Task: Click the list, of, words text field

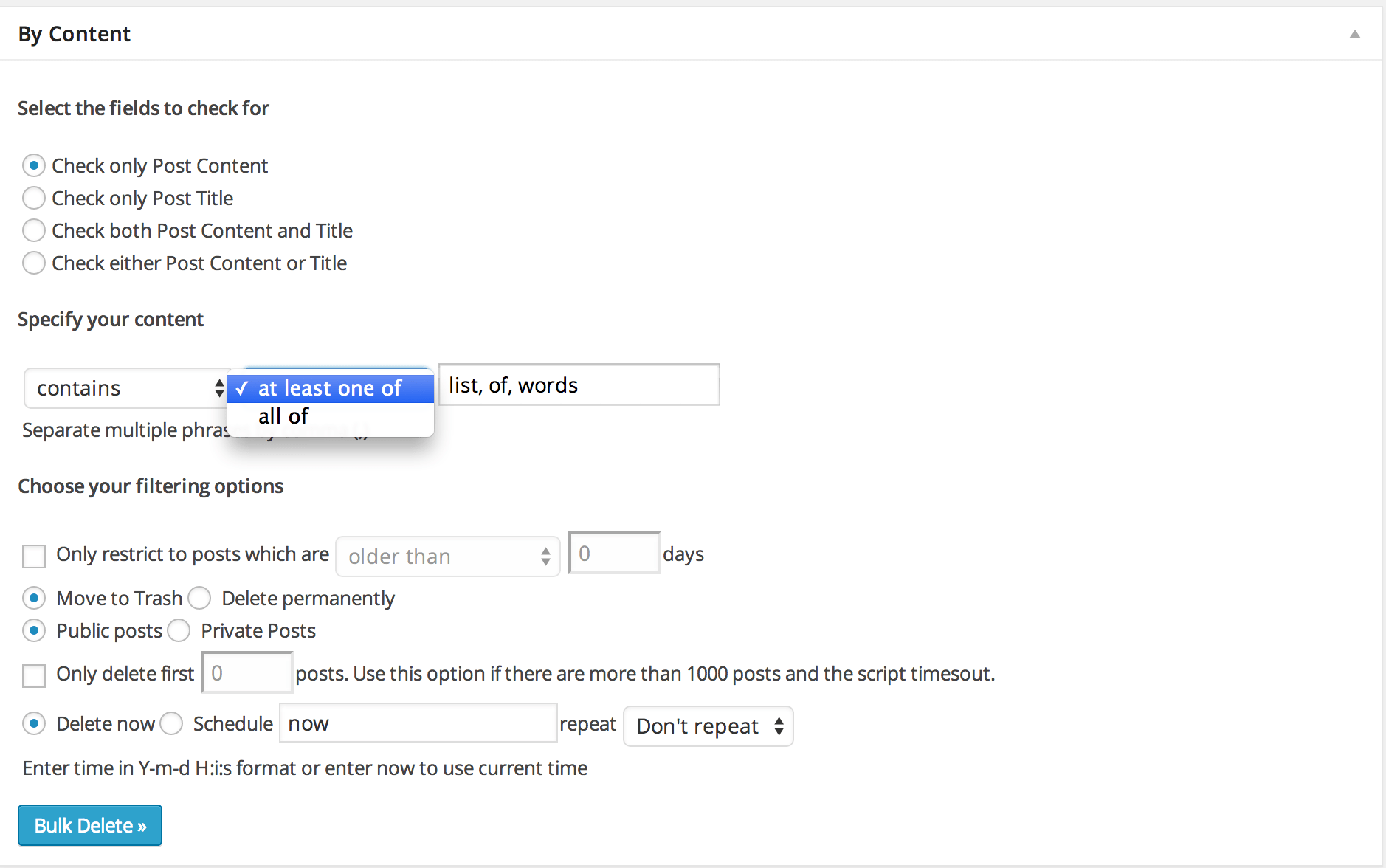Action: (x=578, y=385)
